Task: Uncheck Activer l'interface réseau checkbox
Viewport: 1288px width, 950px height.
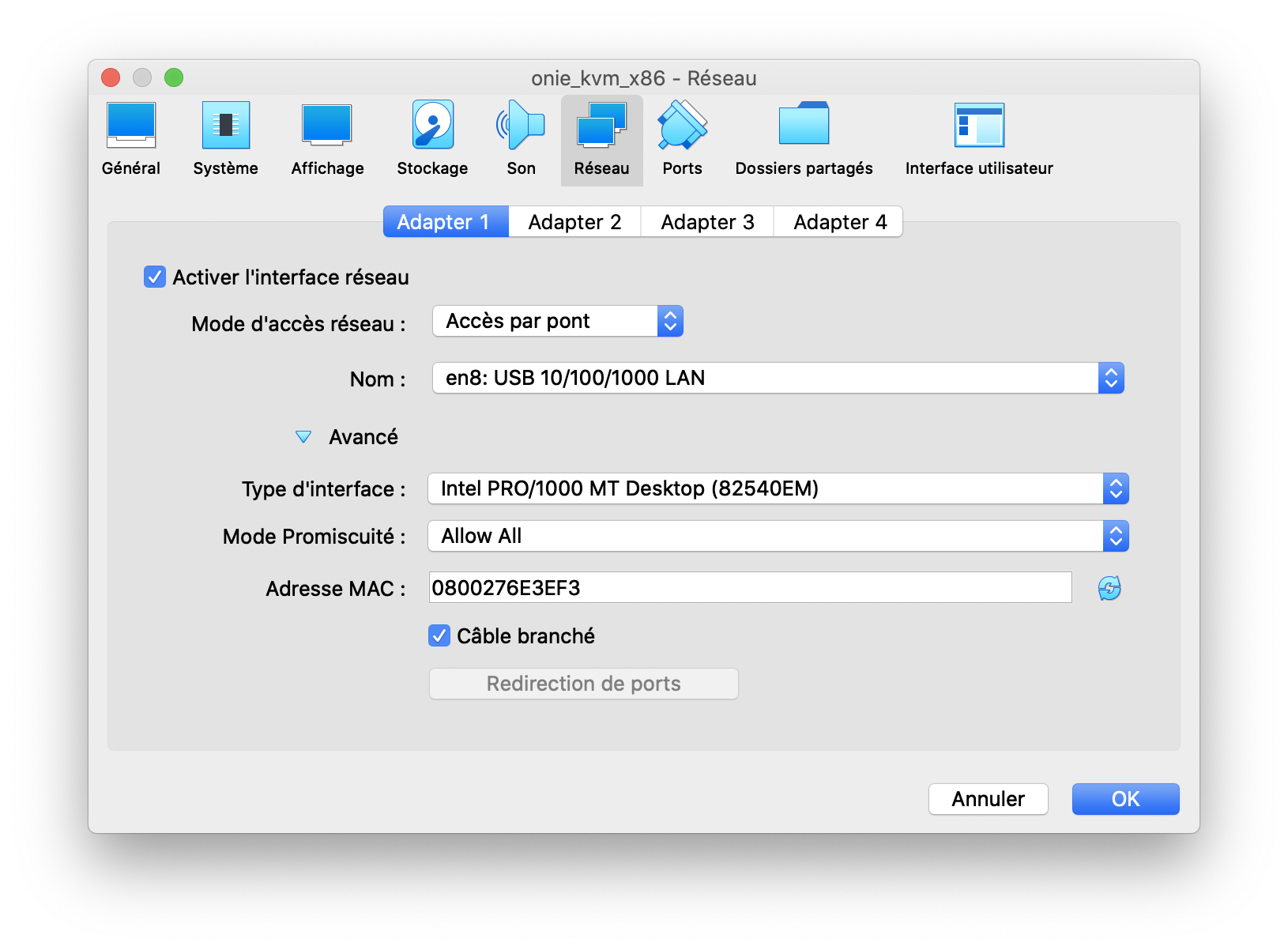Action: 155,277
